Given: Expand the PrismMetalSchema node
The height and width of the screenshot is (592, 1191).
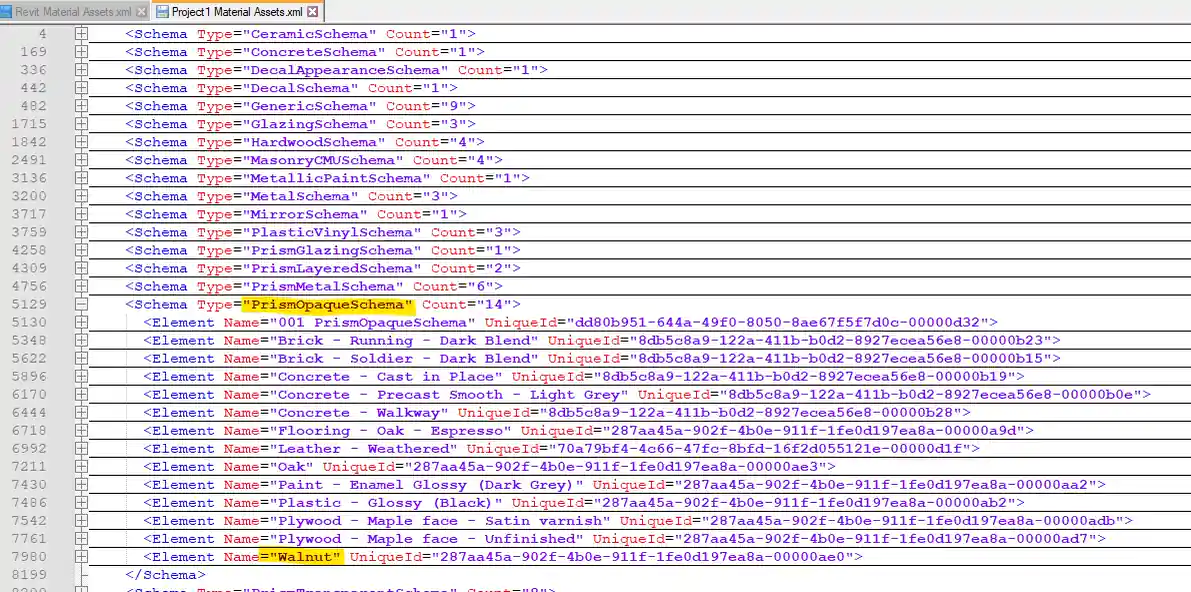Looking at the screenshot, I should (x=81, y=286).
